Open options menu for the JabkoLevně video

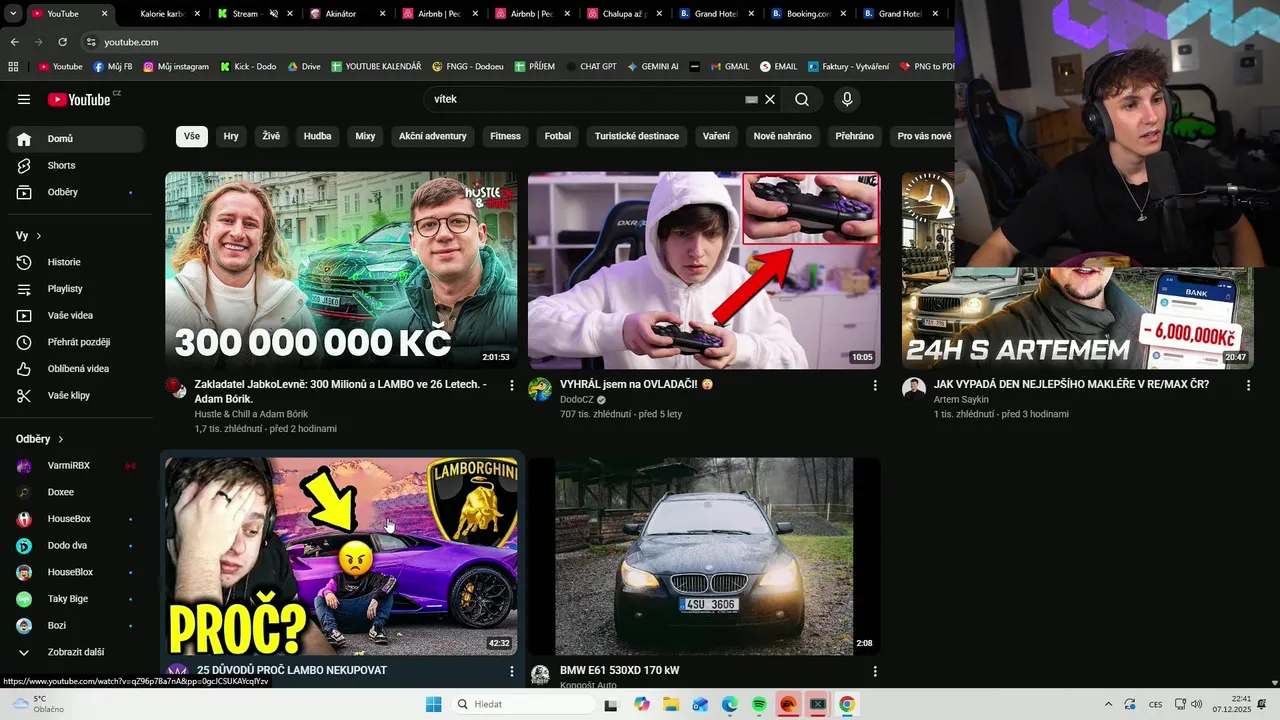pyautogui.click(x=512, y=385)
